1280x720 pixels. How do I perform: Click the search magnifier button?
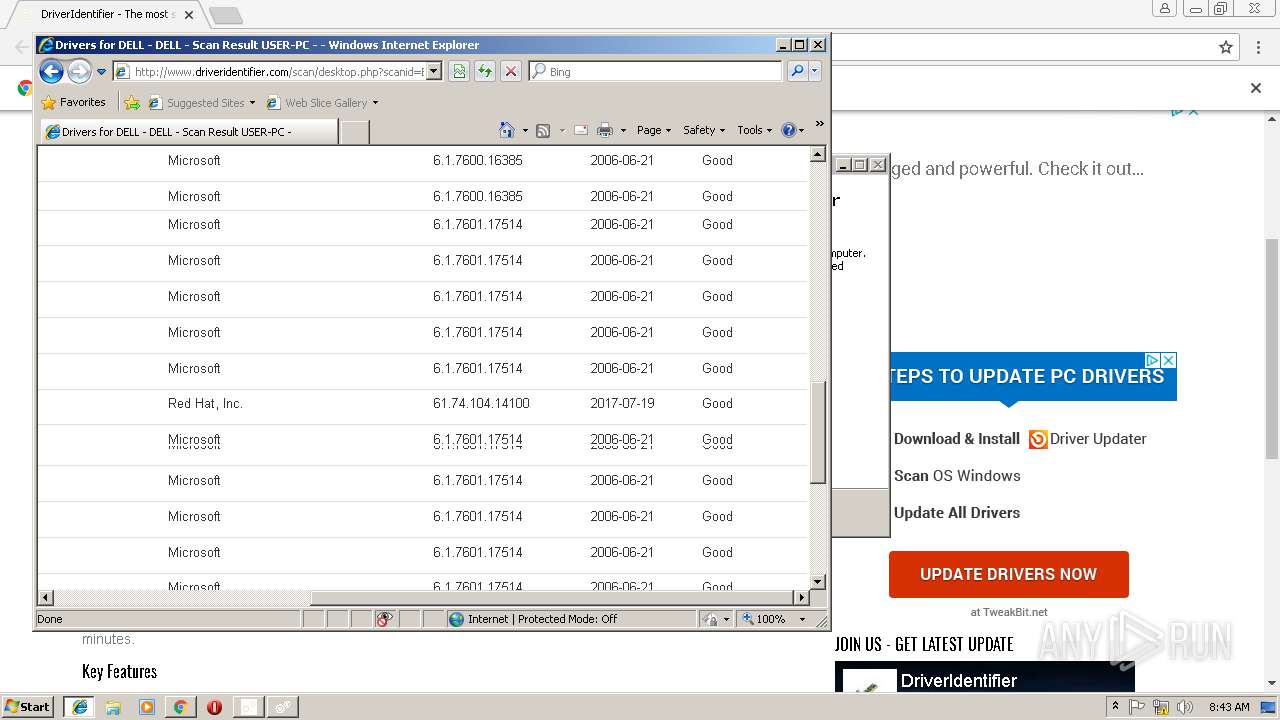point(797,71)
